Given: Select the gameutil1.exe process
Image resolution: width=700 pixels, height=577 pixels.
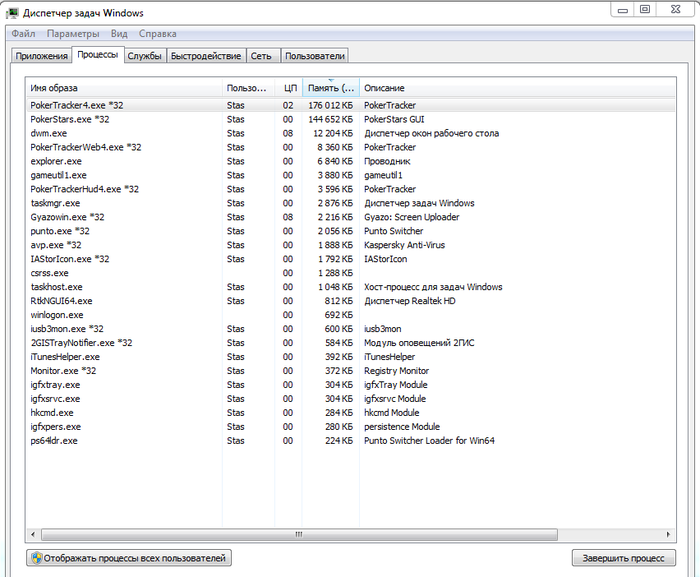Looking at the screenshot, I should pyautogui.click(x=350, y=175).
